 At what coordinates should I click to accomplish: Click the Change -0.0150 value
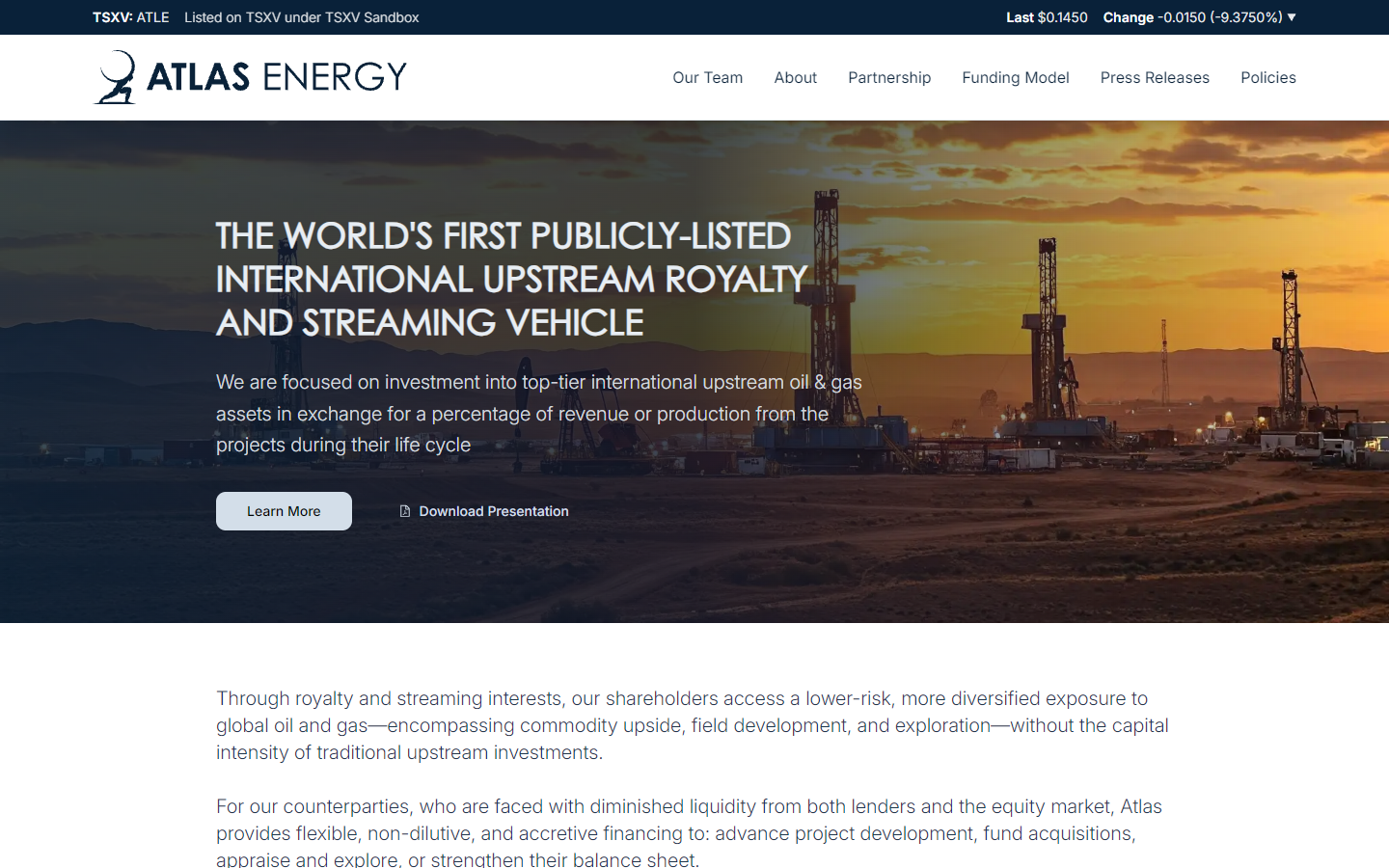click(x=1192, y=17)
